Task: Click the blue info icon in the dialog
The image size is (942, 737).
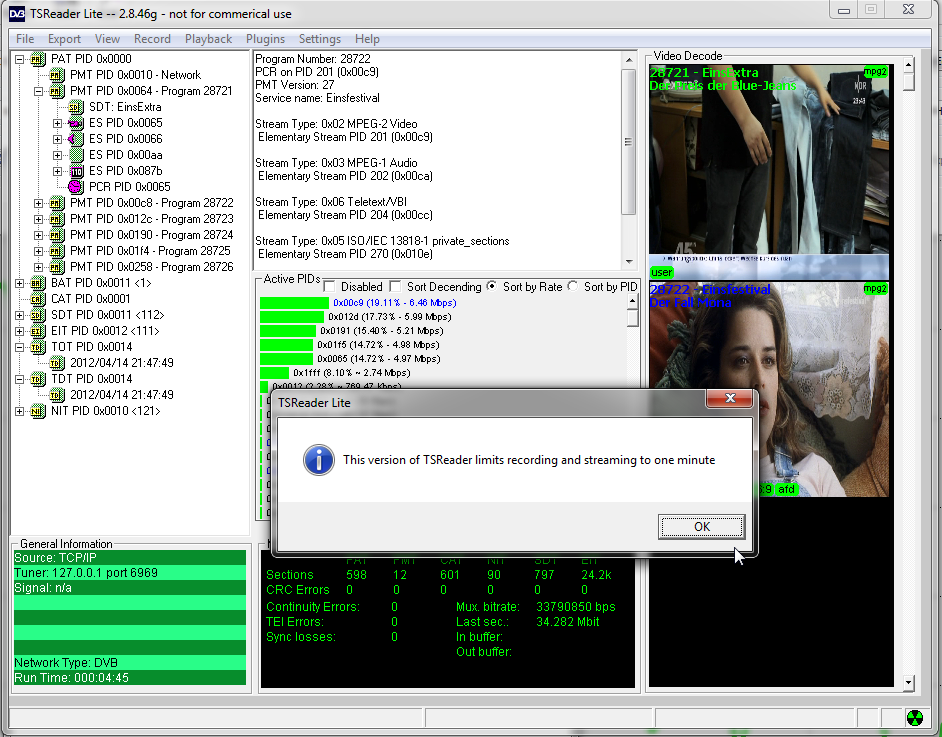Action: click(318, 460)
